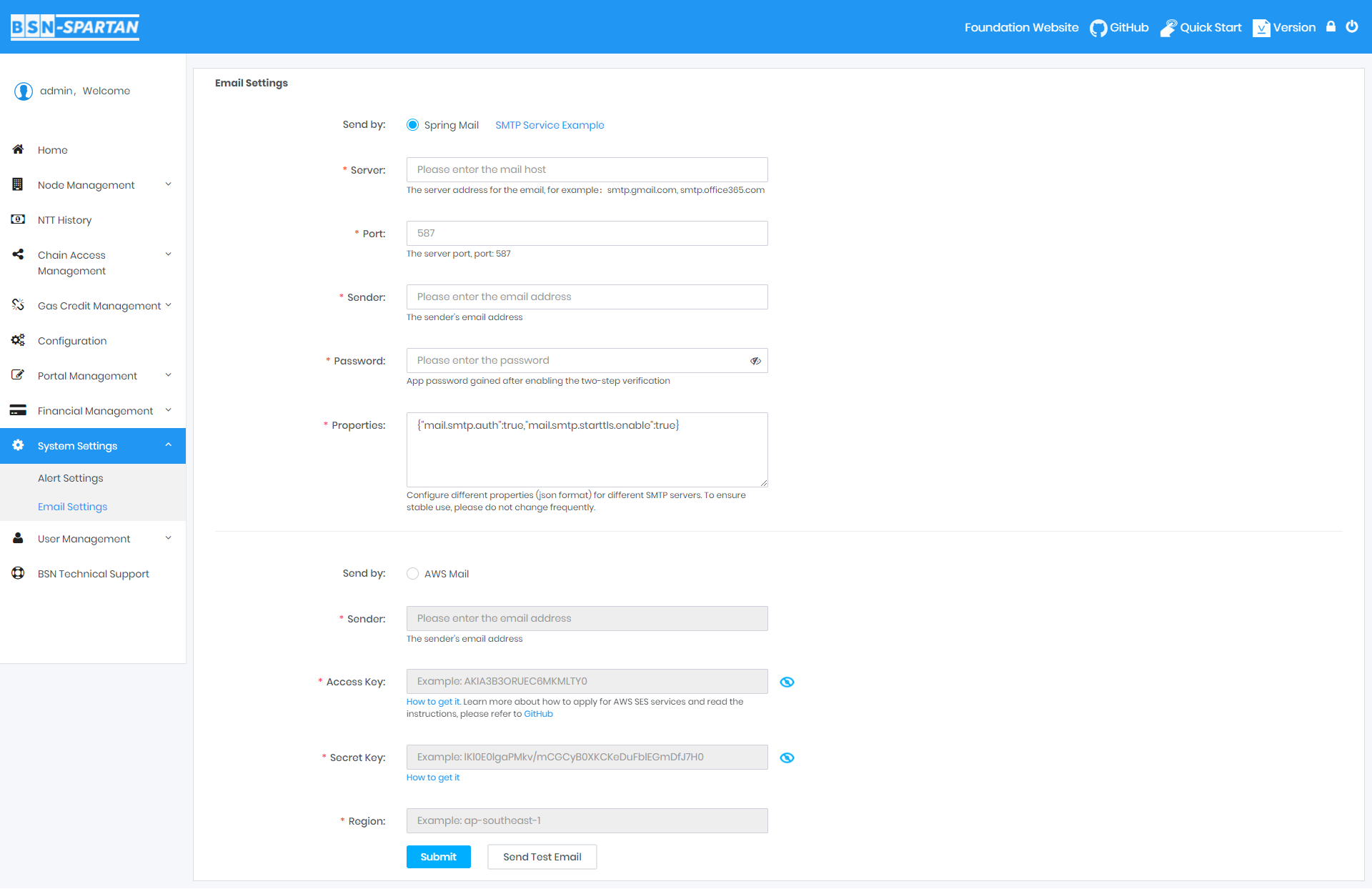Show the Access Key value
The width and height of the screenshot is (1372, 889).
787,682
